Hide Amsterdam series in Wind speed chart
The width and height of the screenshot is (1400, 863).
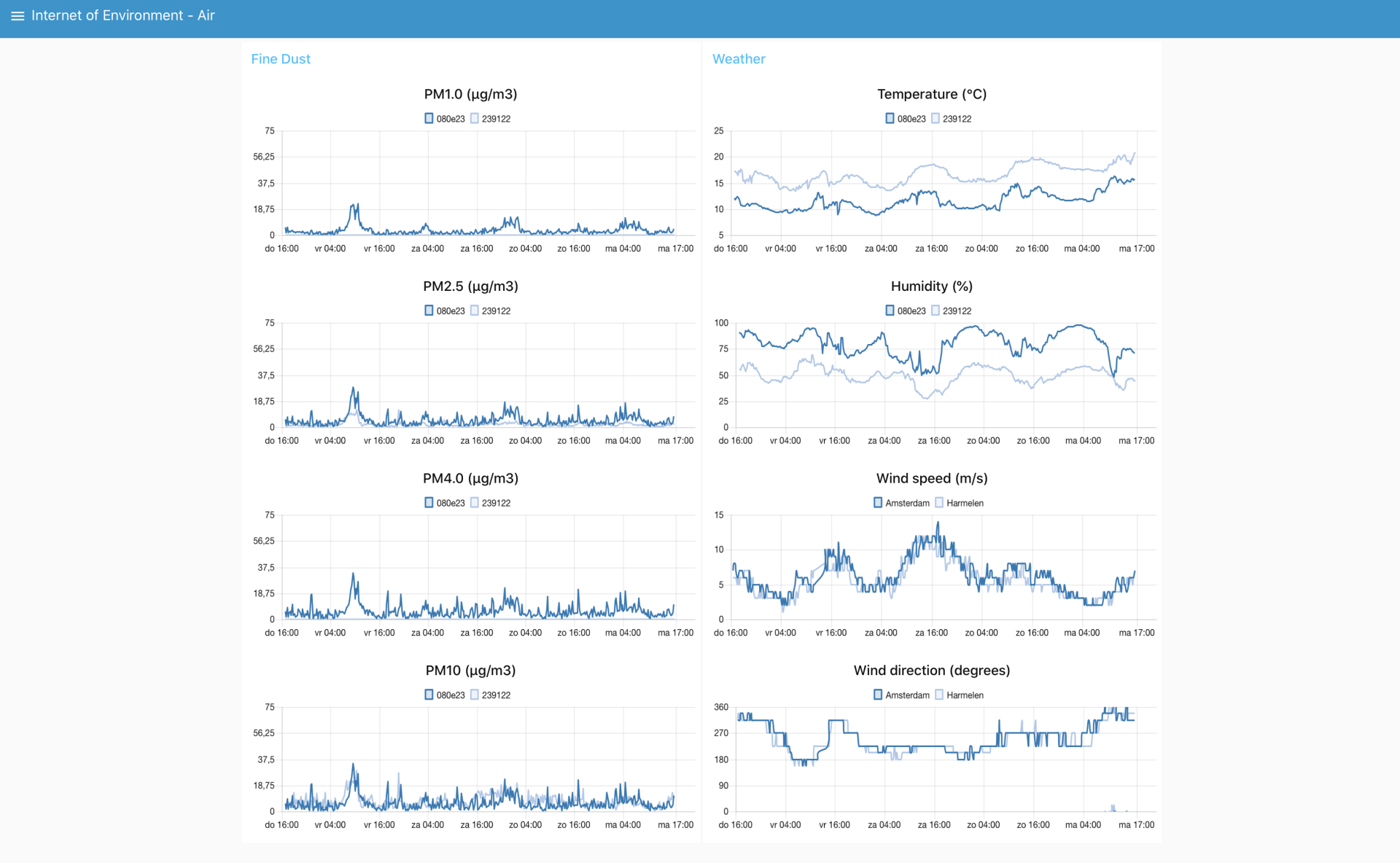click(x=901, y=503)
